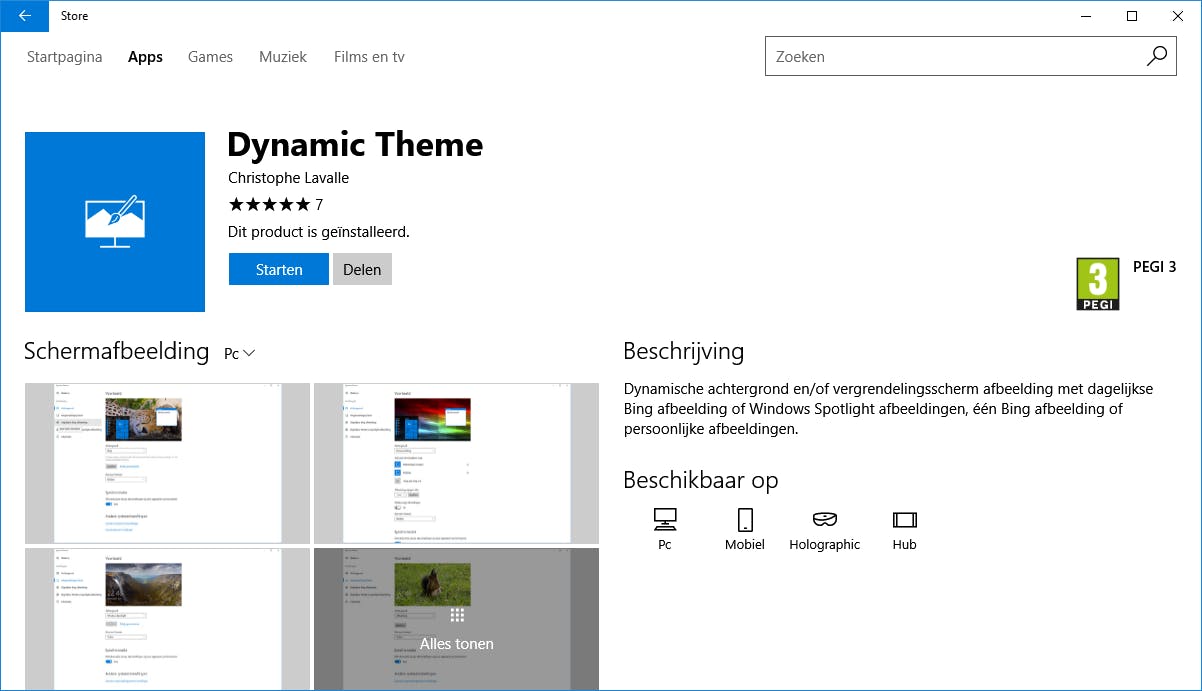
Task: Collapse the Pc chevron next to Schermafbeelding
Action: (248, 353)
